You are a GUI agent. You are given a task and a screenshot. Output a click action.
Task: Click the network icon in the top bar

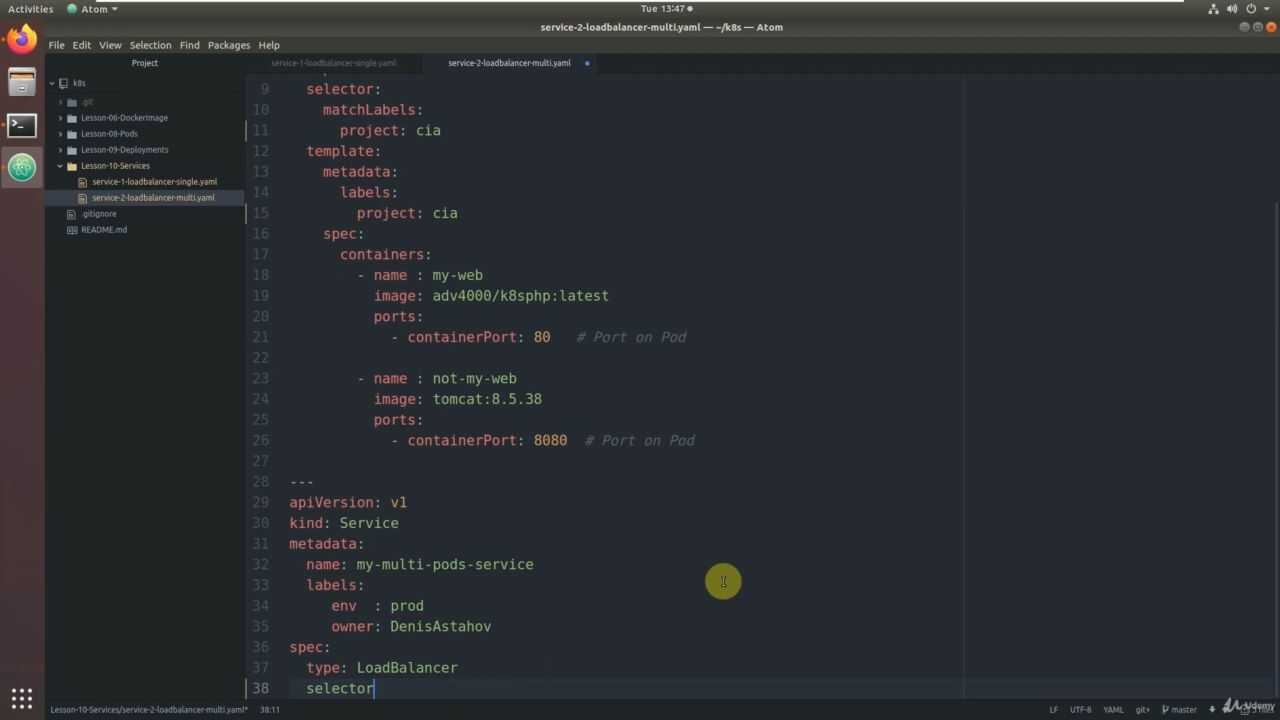(x=1214, y=9)
